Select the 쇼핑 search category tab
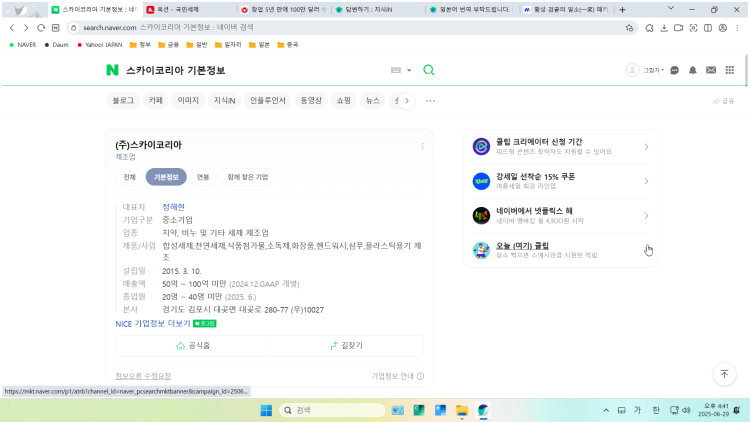750x422 pixels. click(343, 100)
